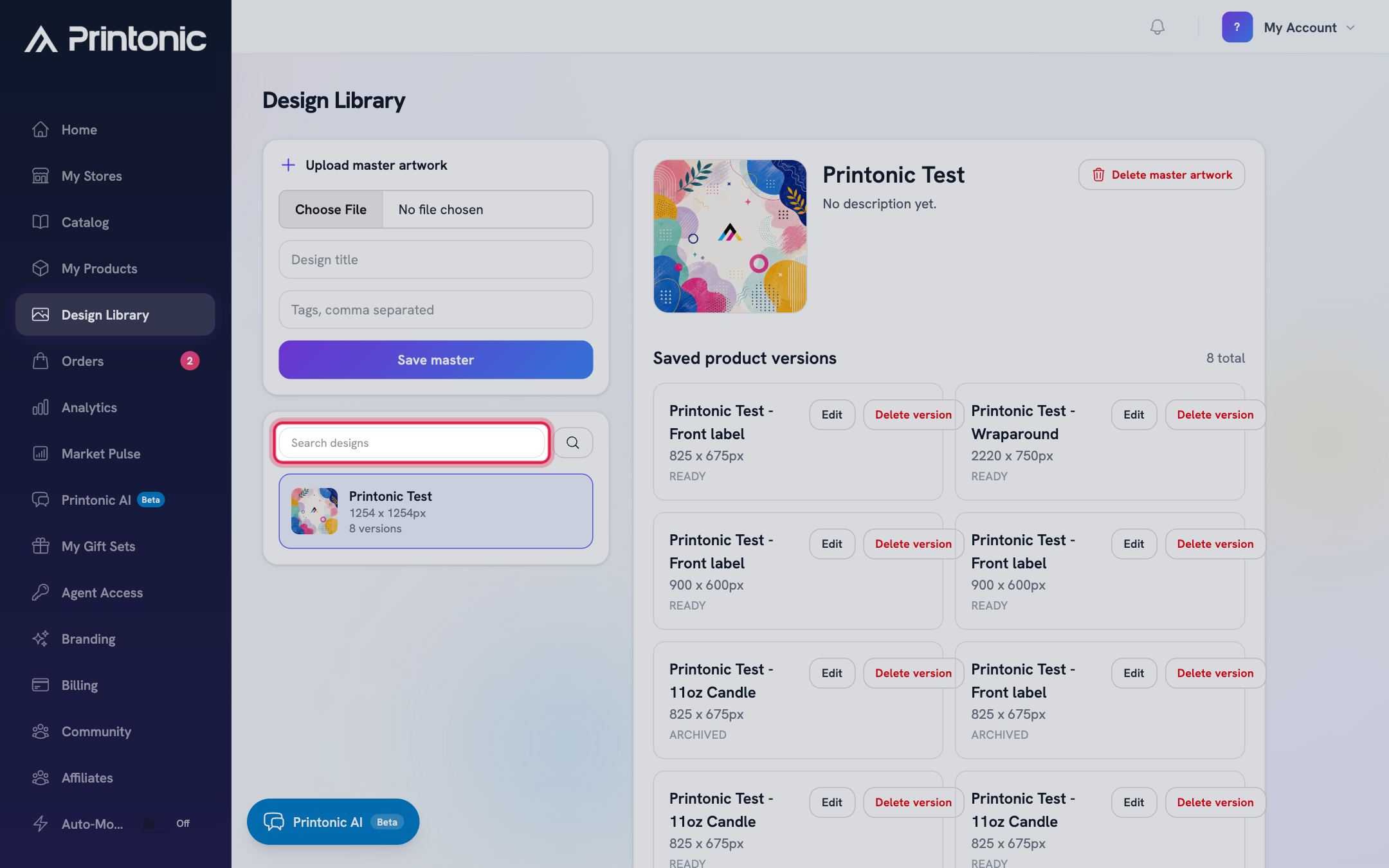The image size is (1389, 868).
Task: Click the Orders badge showing 2
Action: point(189,361)
